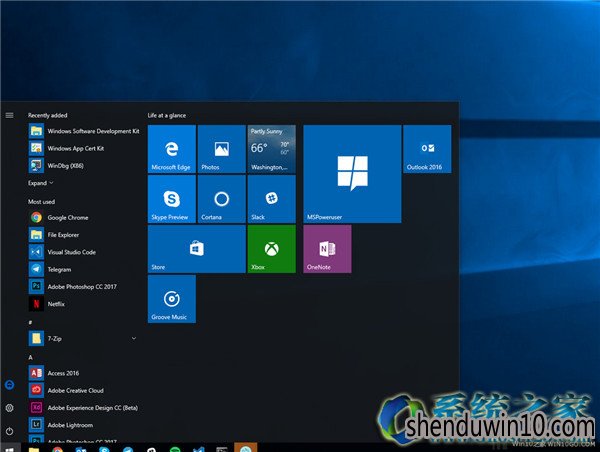Click the A letter header in app list

tap(30, 357)
